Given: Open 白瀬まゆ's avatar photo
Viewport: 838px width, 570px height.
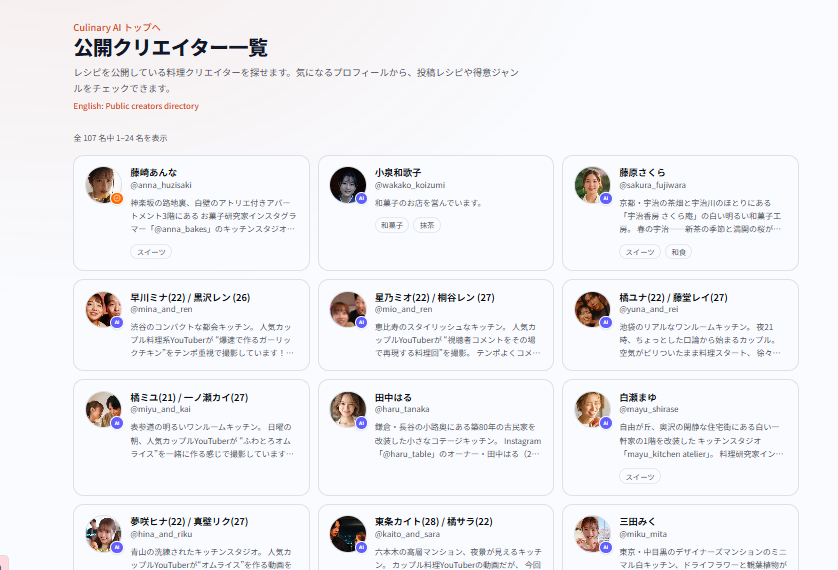Looking at the screenshot, I should pyautogui.click(x=592, y=410).
